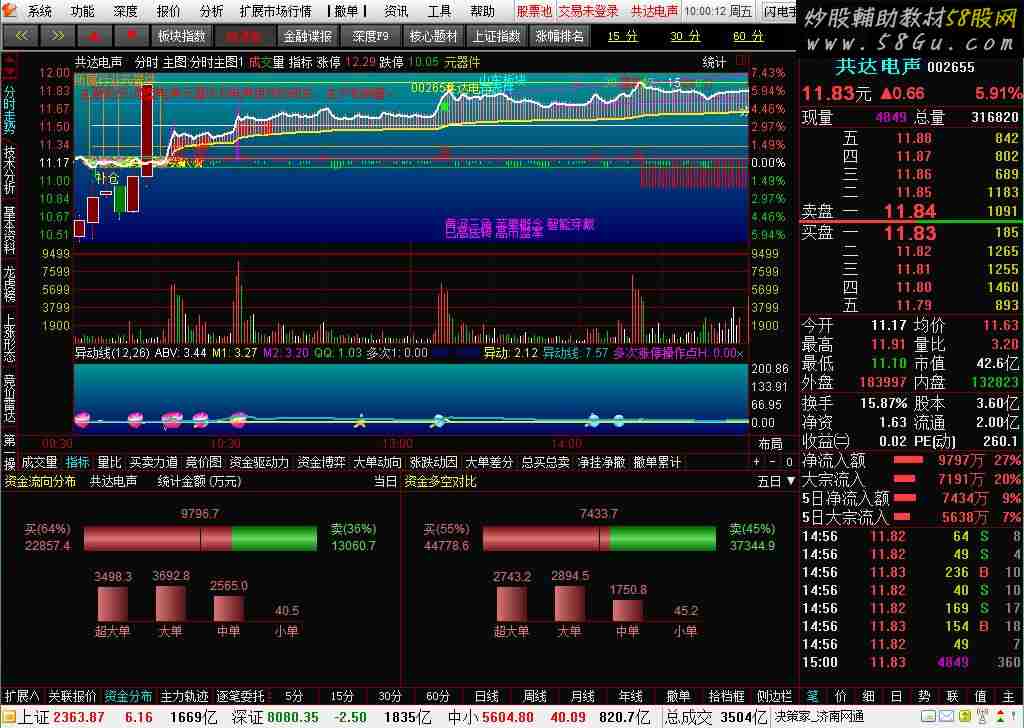Click the buy/sell ratio bar showing 买(64%)
Image resolution: width=1024 pixels, height=728 pixels.
(200, 539)
